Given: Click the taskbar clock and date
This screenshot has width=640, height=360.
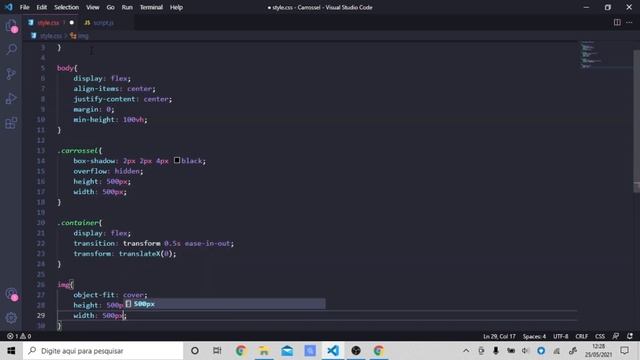Looking at the screenshot, I should [598, 351].
